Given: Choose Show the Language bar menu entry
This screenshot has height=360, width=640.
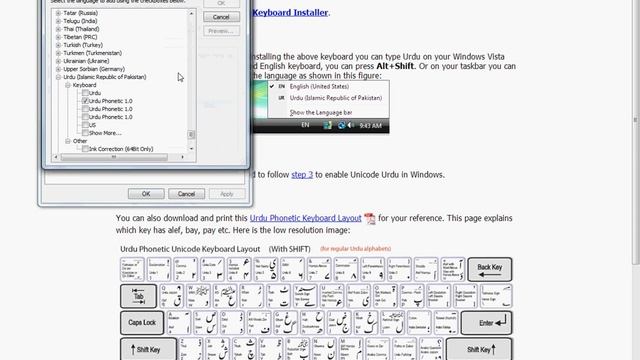Looking at the screenshot, I should pos(321,113).
